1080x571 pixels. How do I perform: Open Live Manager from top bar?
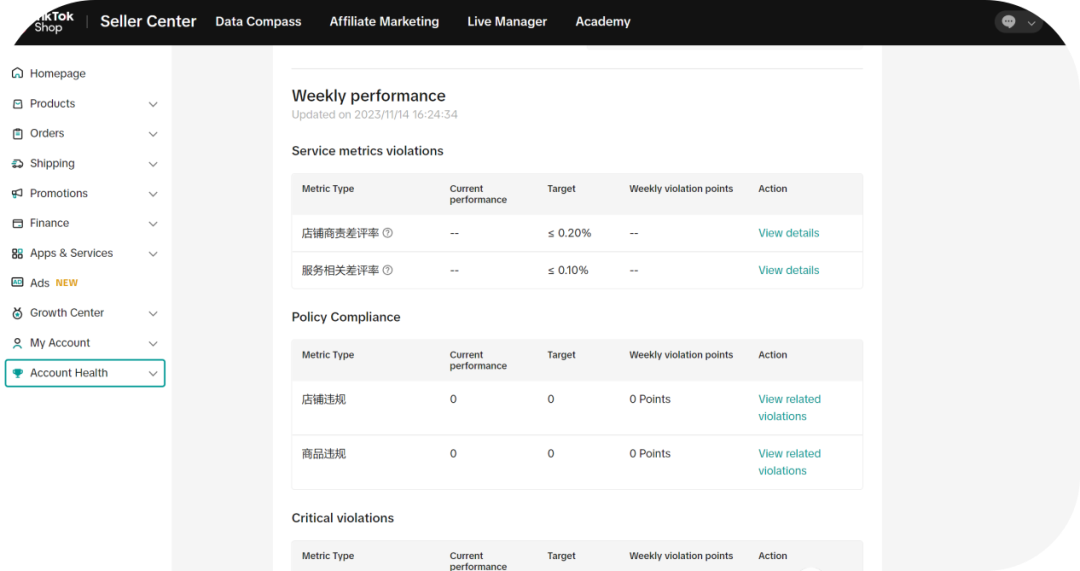[x=507, y=22]
